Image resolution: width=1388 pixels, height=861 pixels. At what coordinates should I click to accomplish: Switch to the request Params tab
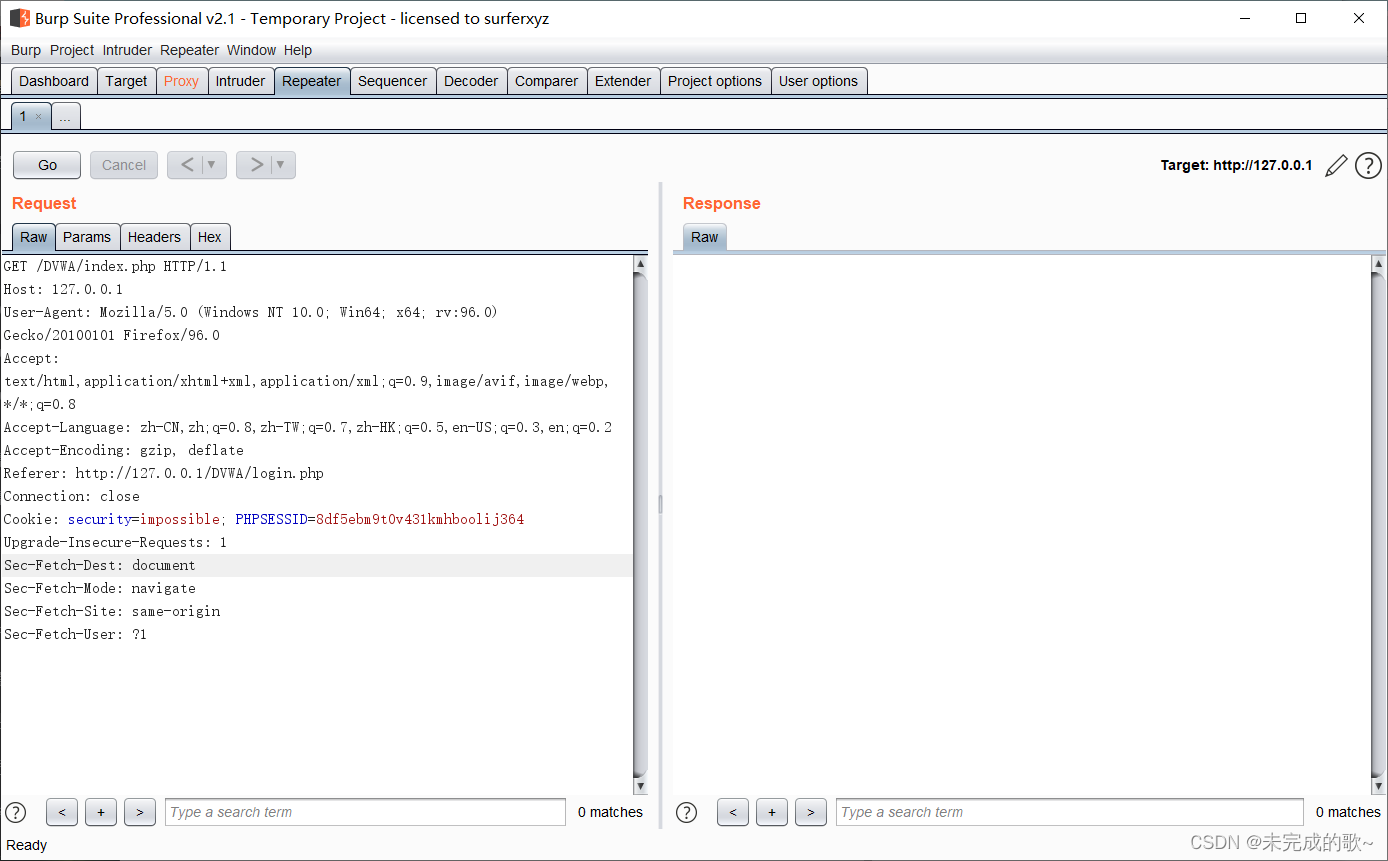point(87,237)
